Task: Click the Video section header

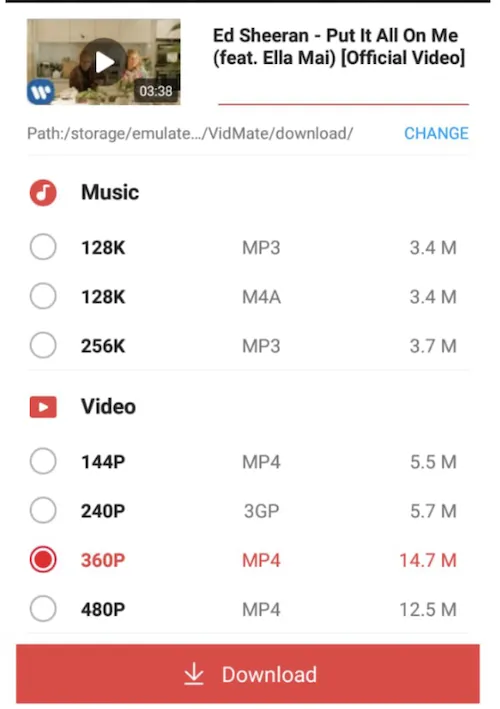Action: [x=108, y=406]
